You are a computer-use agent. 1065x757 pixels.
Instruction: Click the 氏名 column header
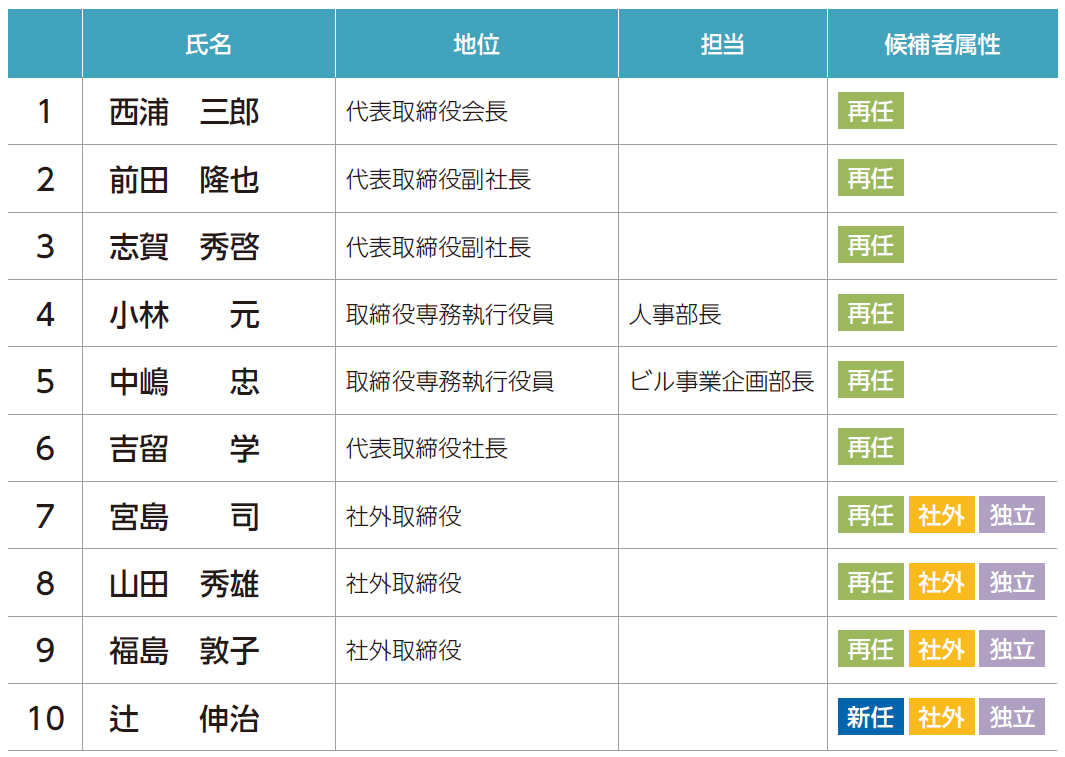tap(208, 44)
